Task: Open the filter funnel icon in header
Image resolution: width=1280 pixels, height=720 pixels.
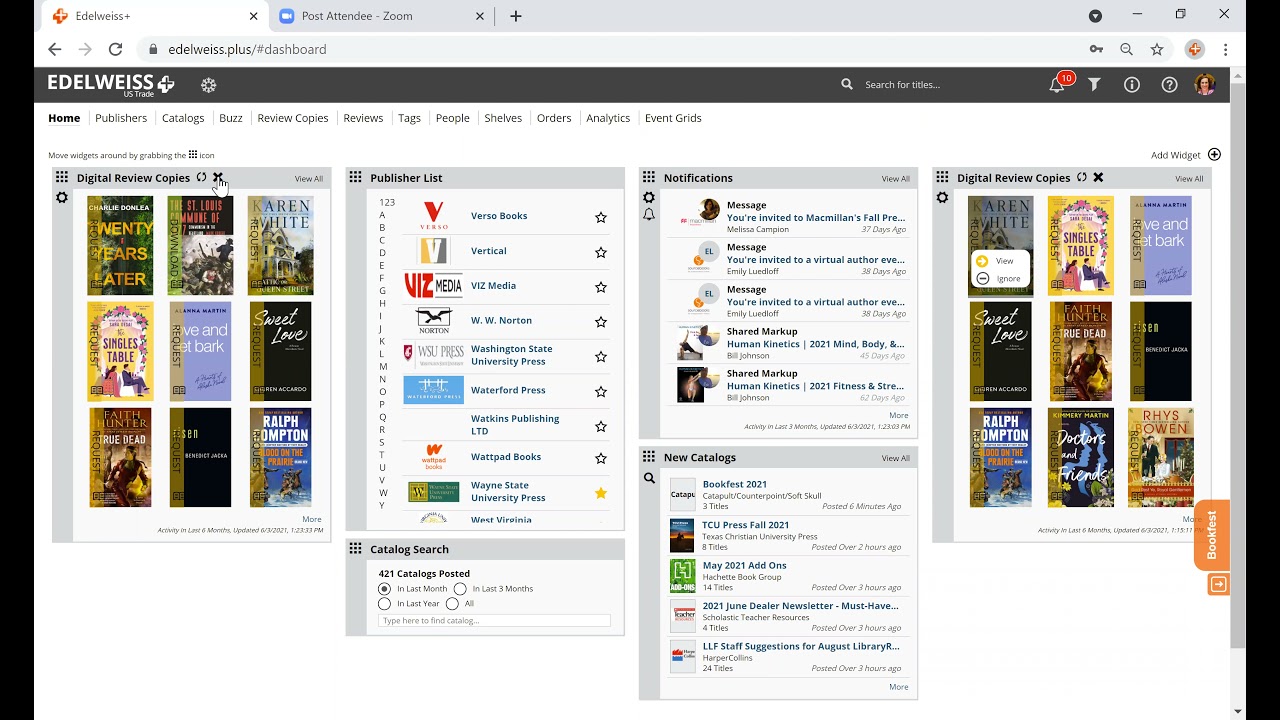Action: click(x=1094, y=85)
